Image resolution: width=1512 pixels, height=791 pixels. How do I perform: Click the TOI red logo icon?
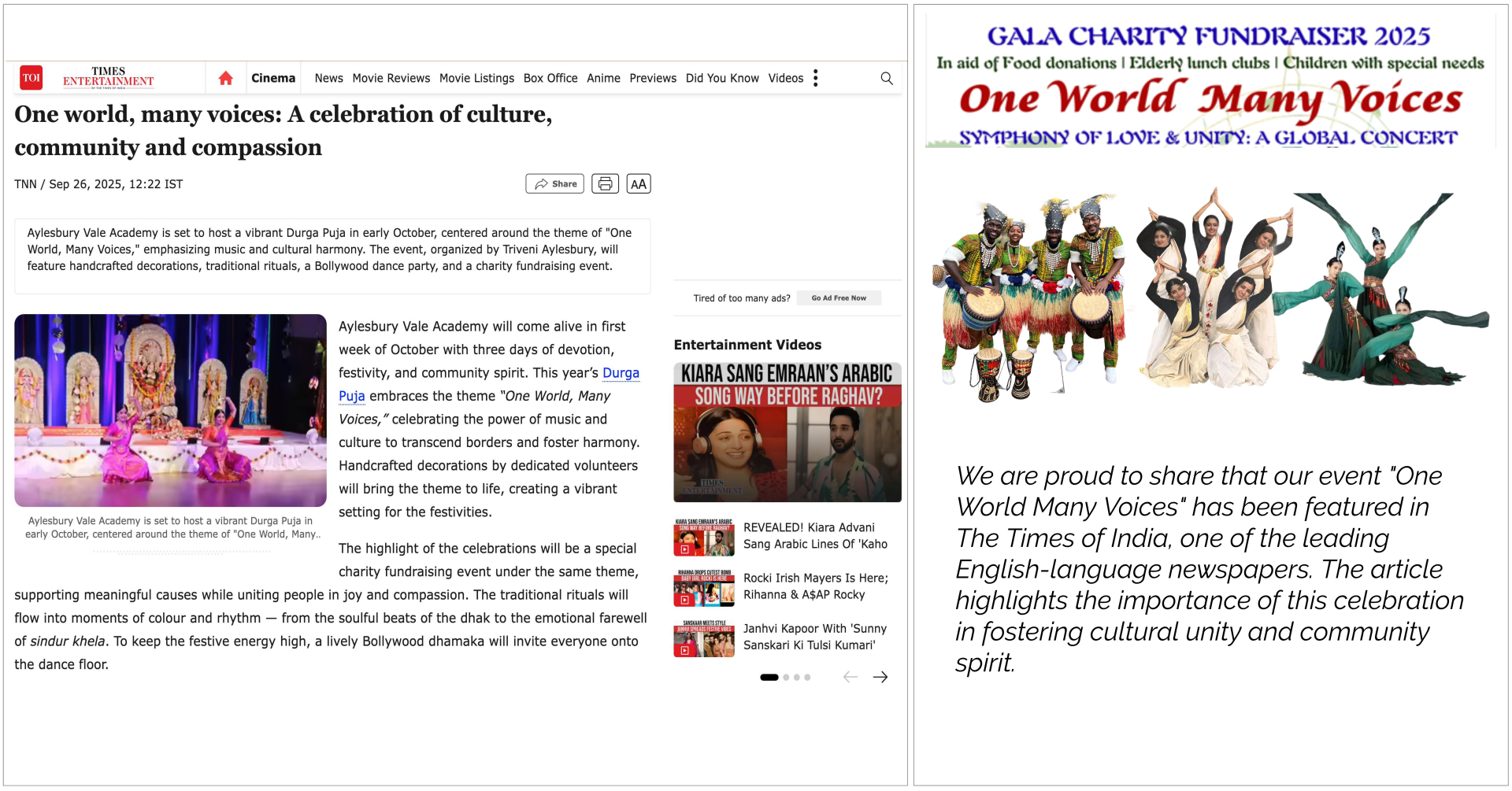(x=31, y=77)
